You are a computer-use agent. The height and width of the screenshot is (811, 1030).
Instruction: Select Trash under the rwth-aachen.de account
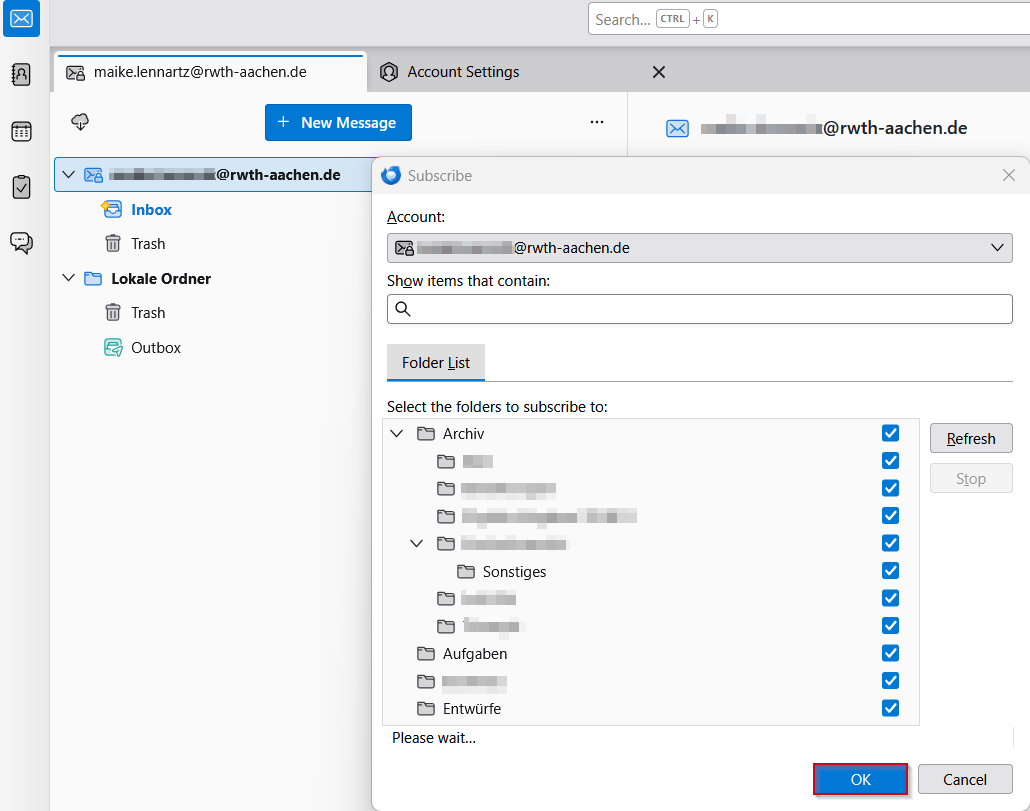click(x=148, y=244)
